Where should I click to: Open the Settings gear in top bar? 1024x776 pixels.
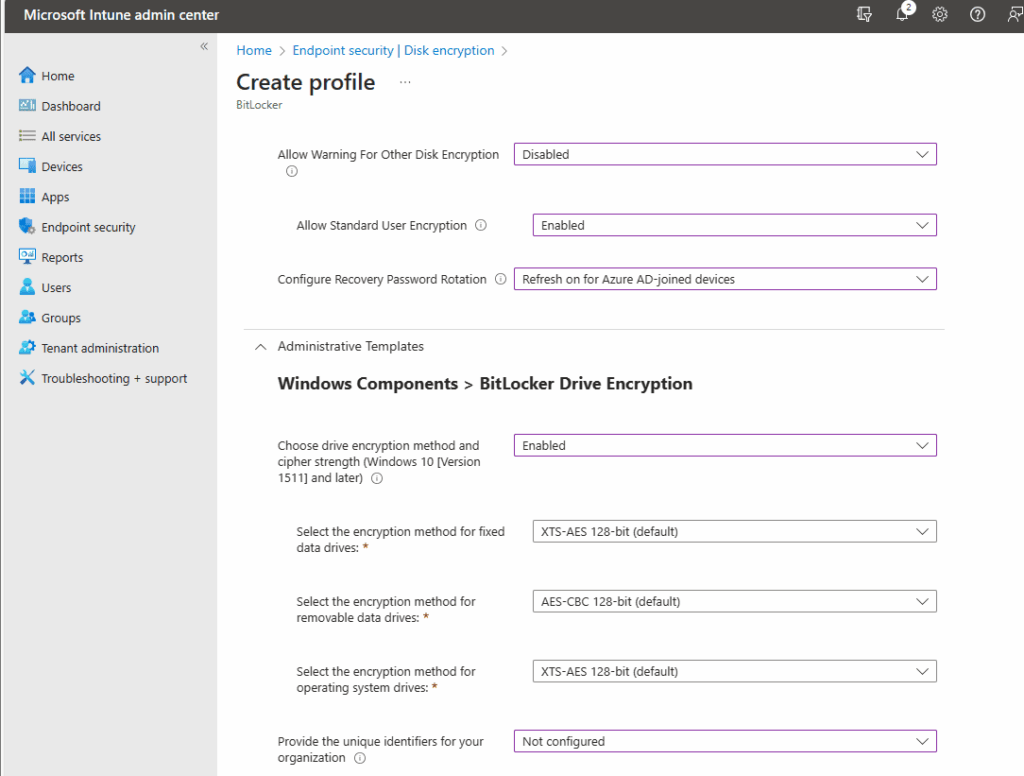coord(939,15)
